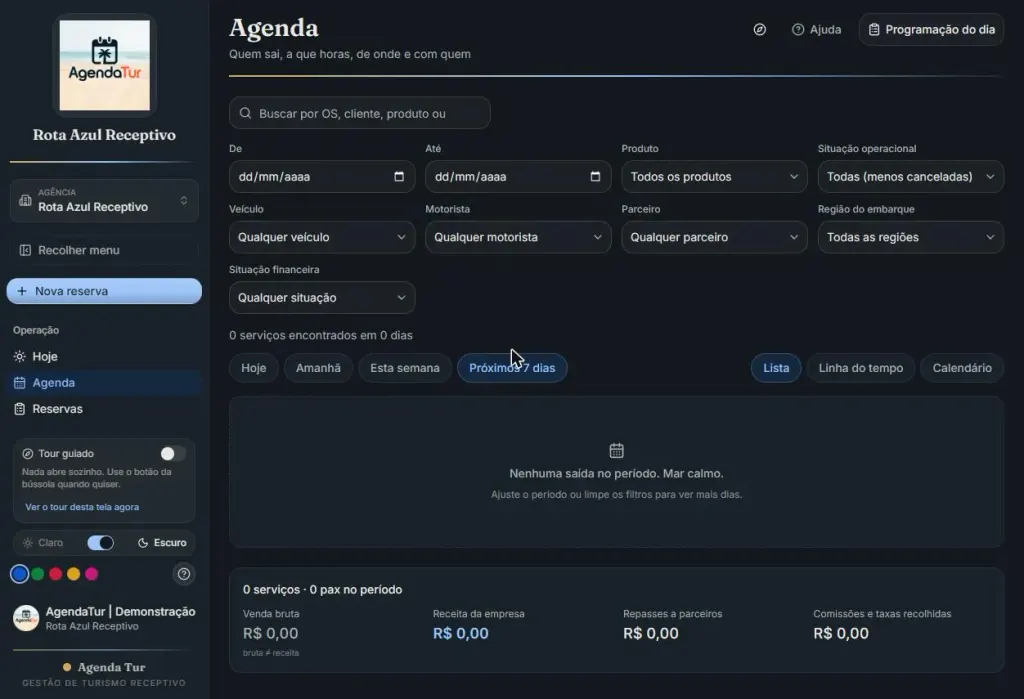The height and width of the screenshot is (699, 1024).
Task: Click the compass icon beside Tour guiado
Action: pyautogui.click(x=27, y=453)
